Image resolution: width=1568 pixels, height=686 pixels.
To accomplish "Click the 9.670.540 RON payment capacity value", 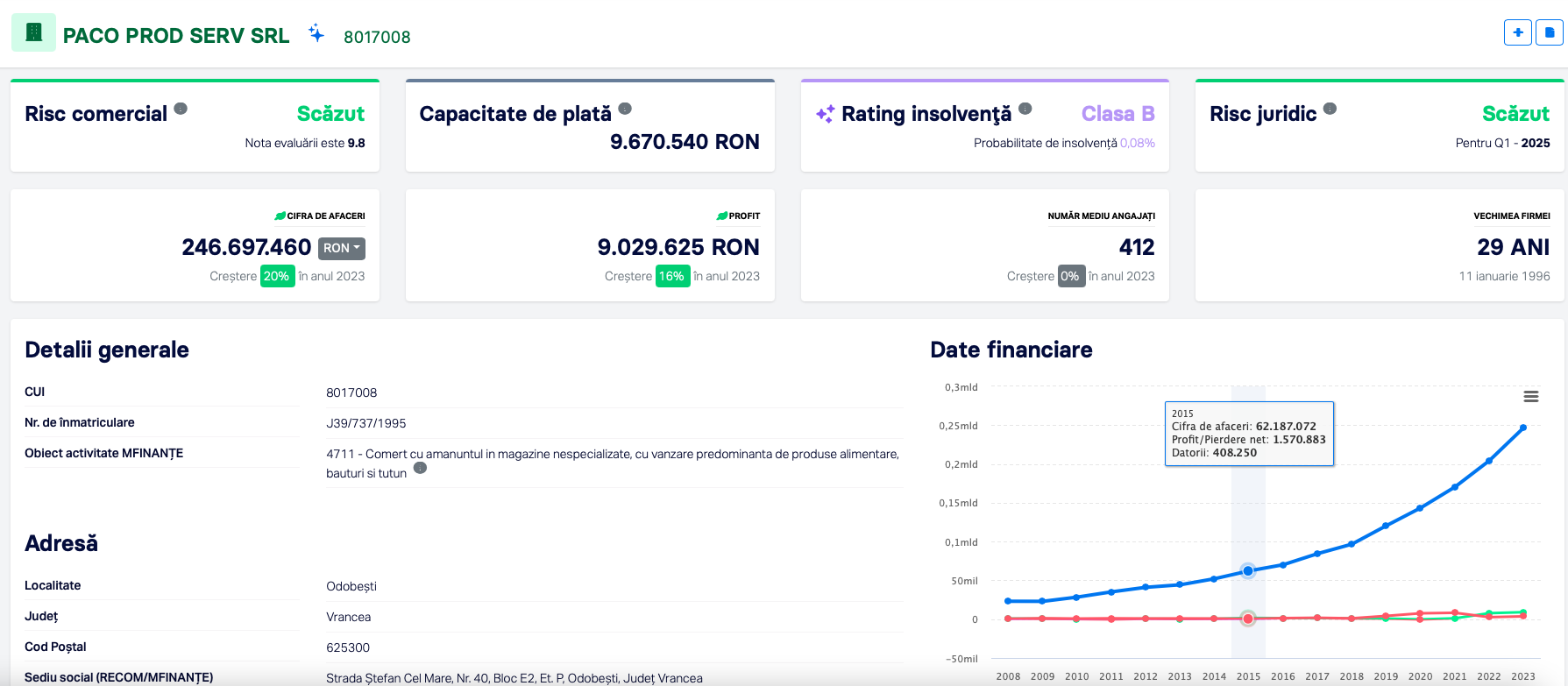I will [685, 142].
